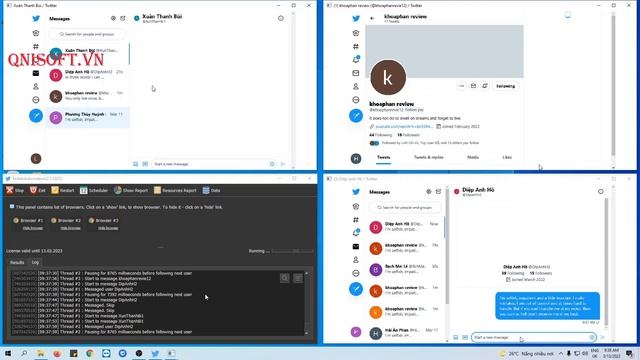Open Messages envelope in khoaphan review window sidebar
The image size is (640, 360).
[356, 73]
